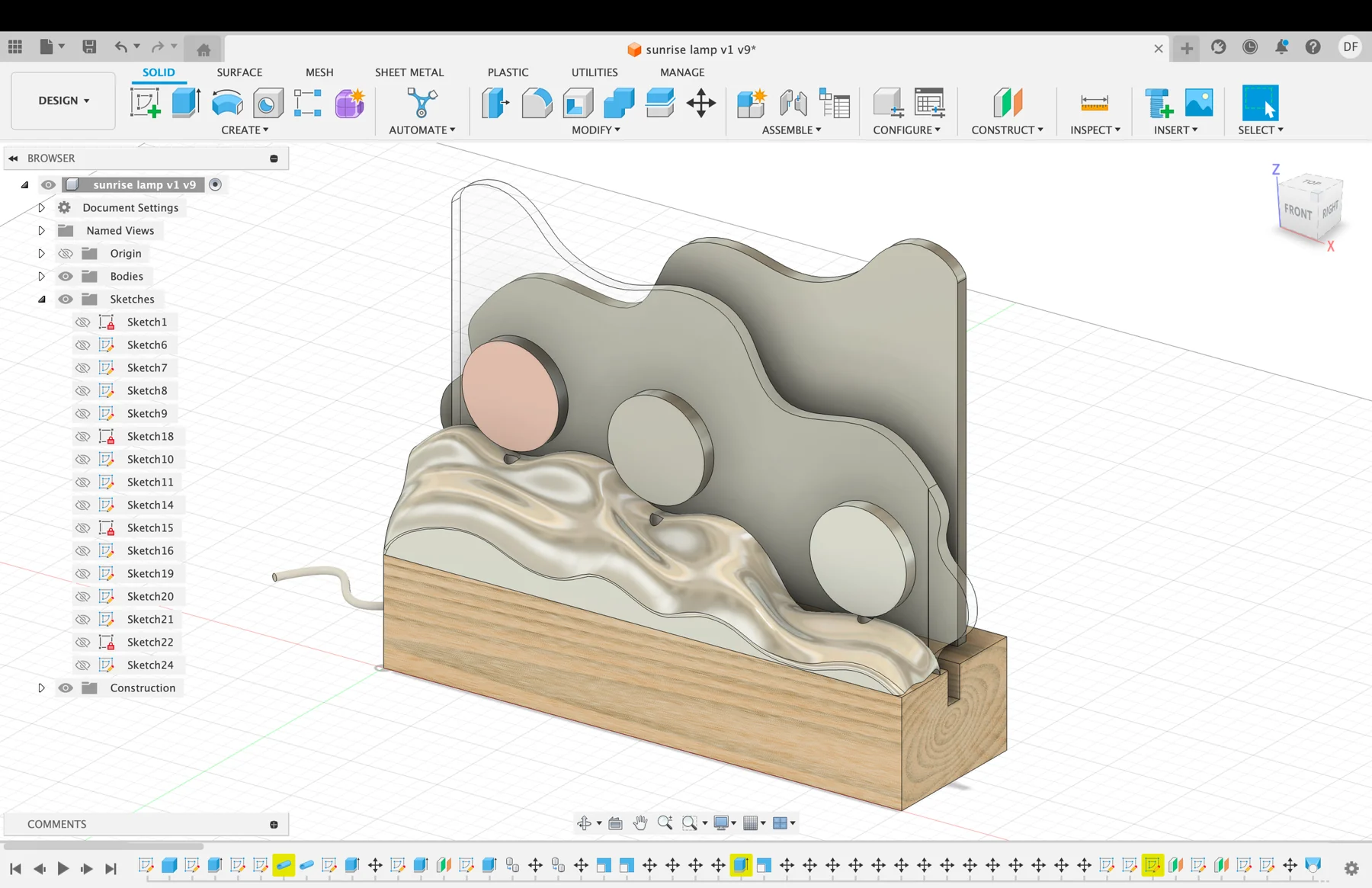Click the Measure tool icon

point(1095,103)
